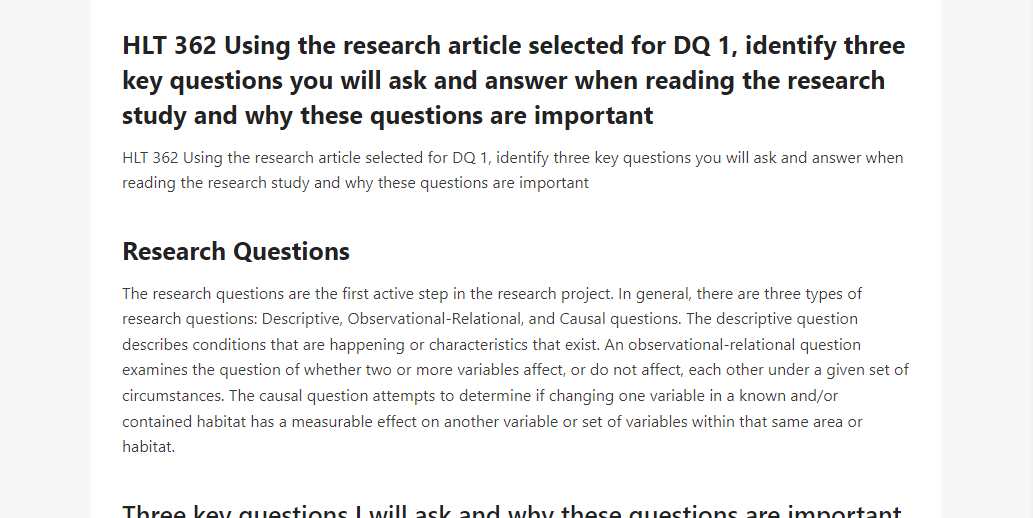The image size is (1033, 518).
Task: Click "reading the research study" in the non-bold subtitle
Action: [x=216, y=183]
